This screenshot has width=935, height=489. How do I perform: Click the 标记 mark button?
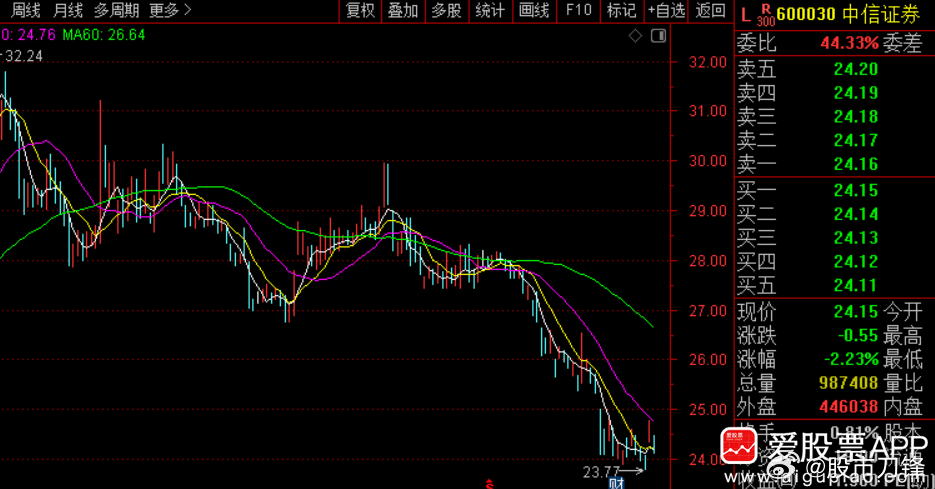coord(621,10)
